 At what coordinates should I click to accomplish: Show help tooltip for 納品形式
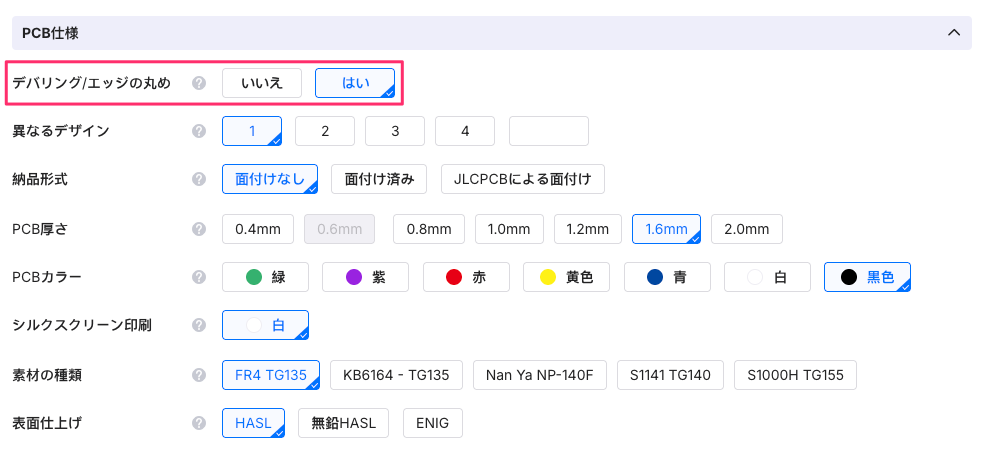(199, 179)
